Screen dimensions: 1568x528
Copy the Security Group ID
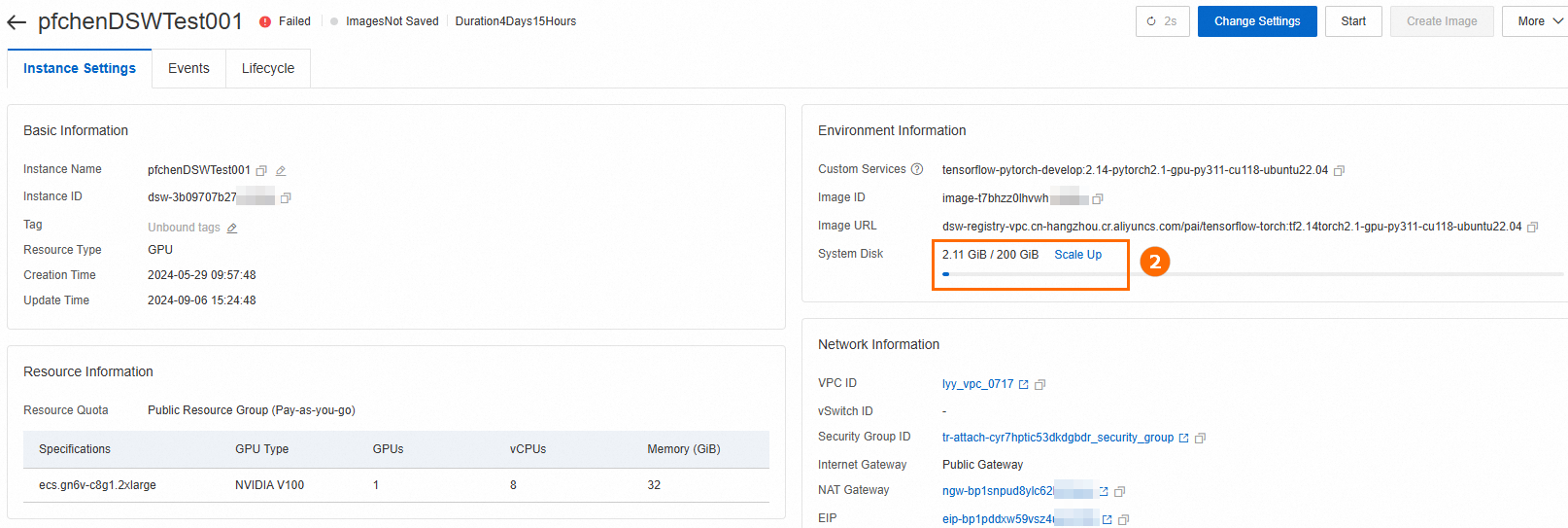click(1200, 439)
